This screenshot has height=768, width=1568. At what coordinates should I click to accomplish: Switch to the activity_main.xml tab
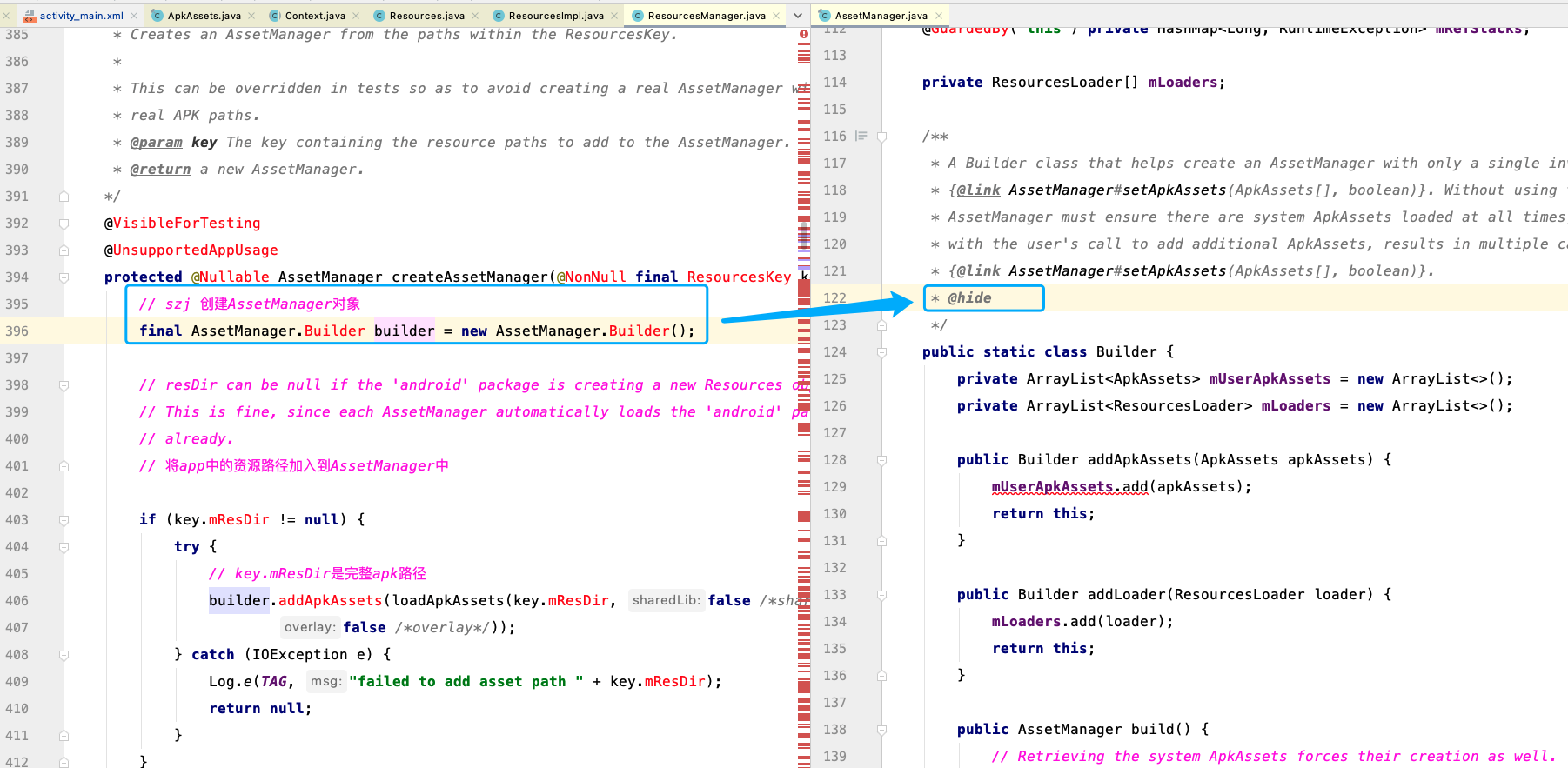pos(81,16)
